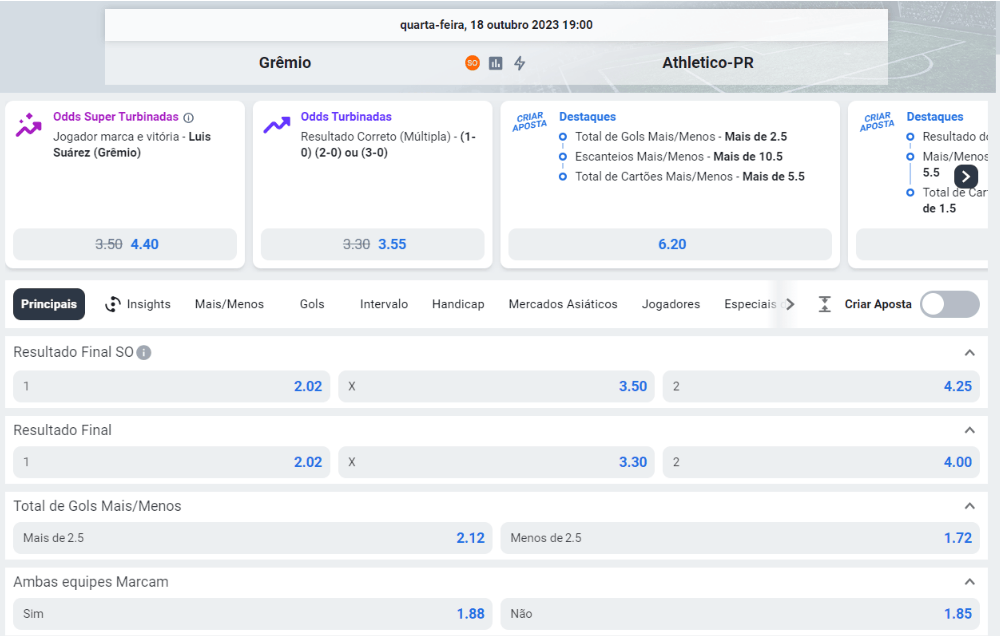Viewport: 1000px width, 636px height.
Task: Collapse the Ambas equipes Marcam section
Action: coord(969,582)
